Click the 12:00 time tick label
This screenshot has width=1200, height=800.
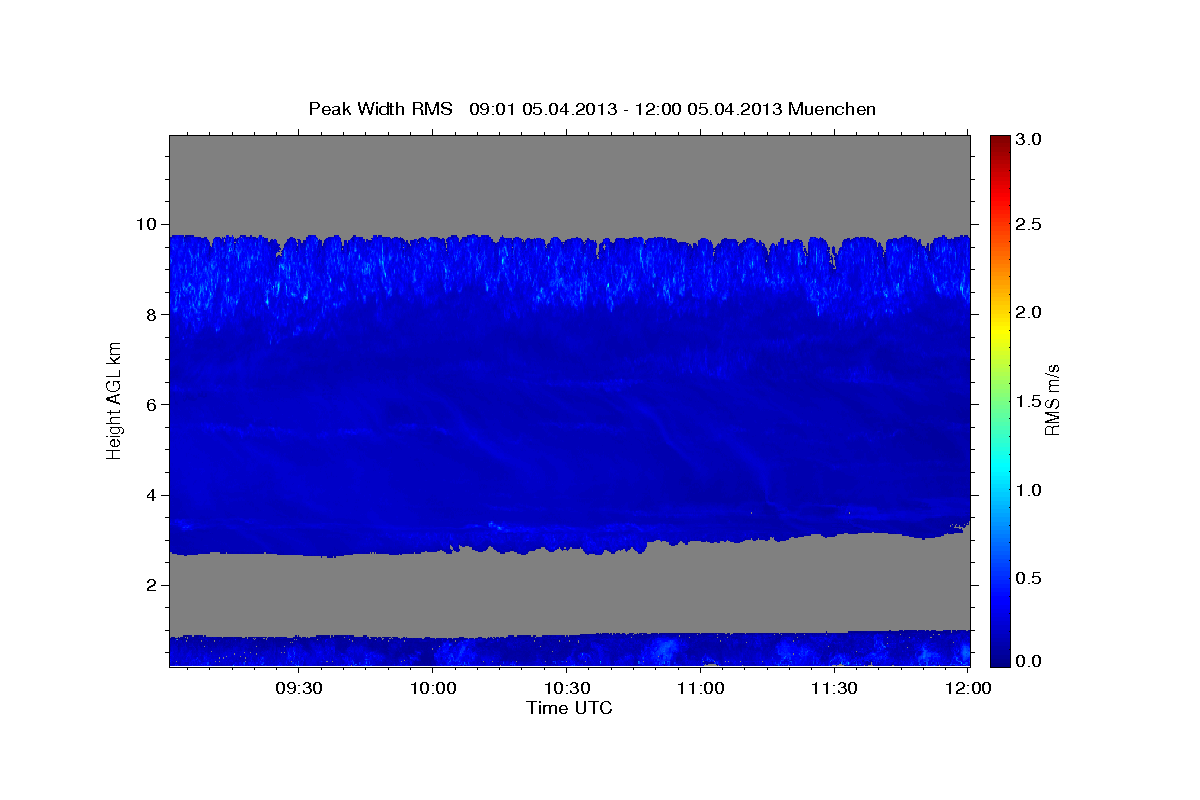pyautogui.click(x=968, y=689)
